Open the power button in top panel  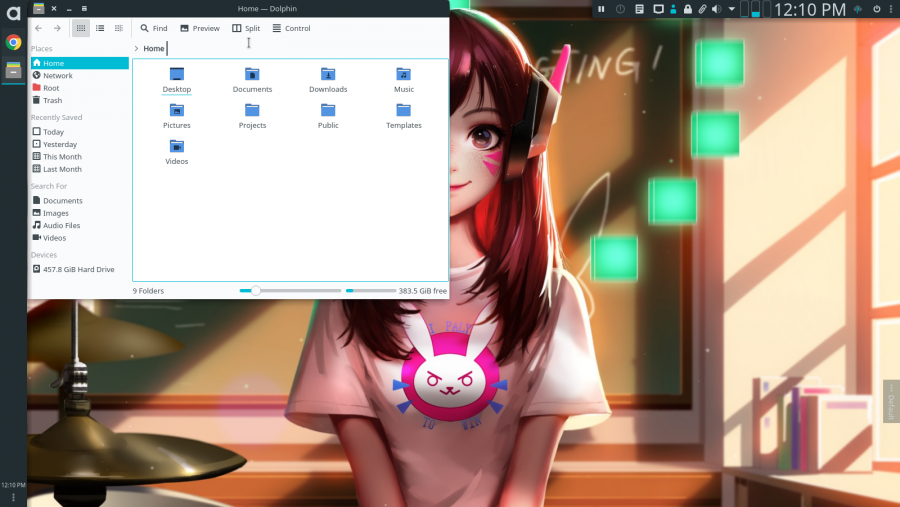[876, 9]
